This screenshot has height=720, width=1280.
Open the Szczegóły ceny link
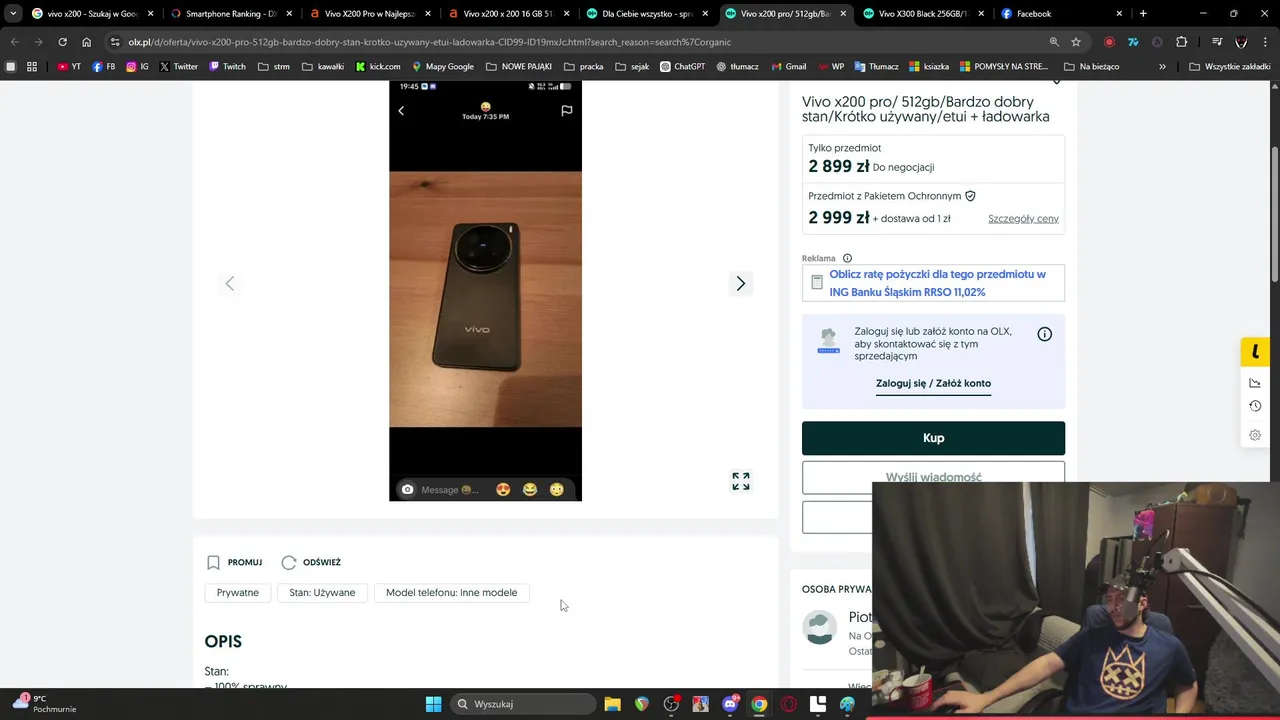tap(1023, 218)
